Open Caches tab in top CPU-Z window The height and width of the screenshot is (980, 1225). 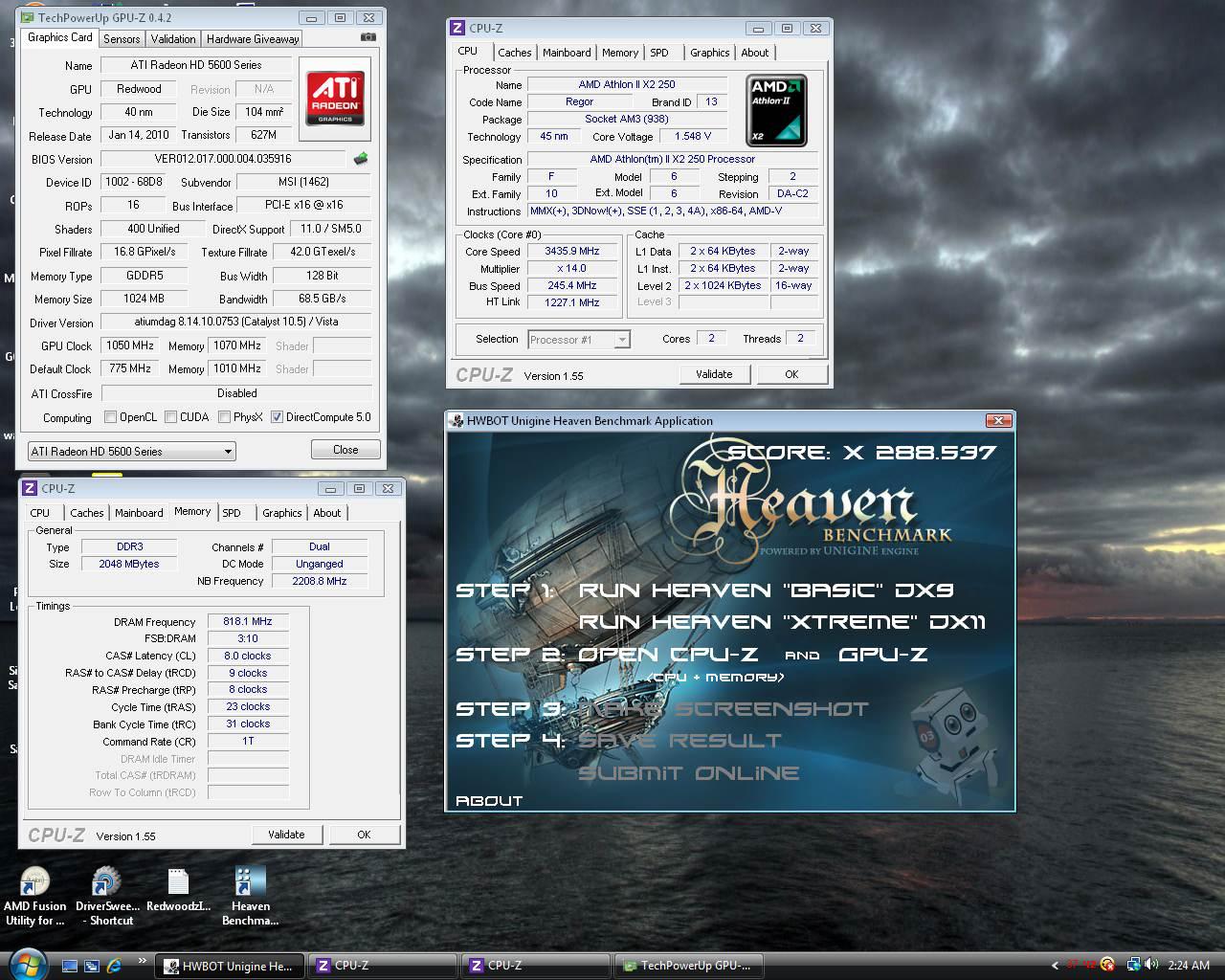click(x=514, y=53)
